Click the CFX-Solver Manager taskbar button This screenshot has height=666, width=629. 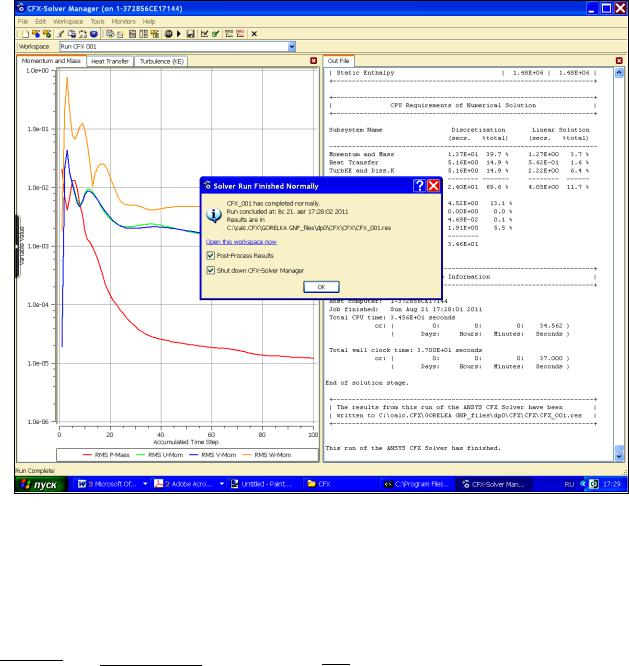[x=495, y=484]
